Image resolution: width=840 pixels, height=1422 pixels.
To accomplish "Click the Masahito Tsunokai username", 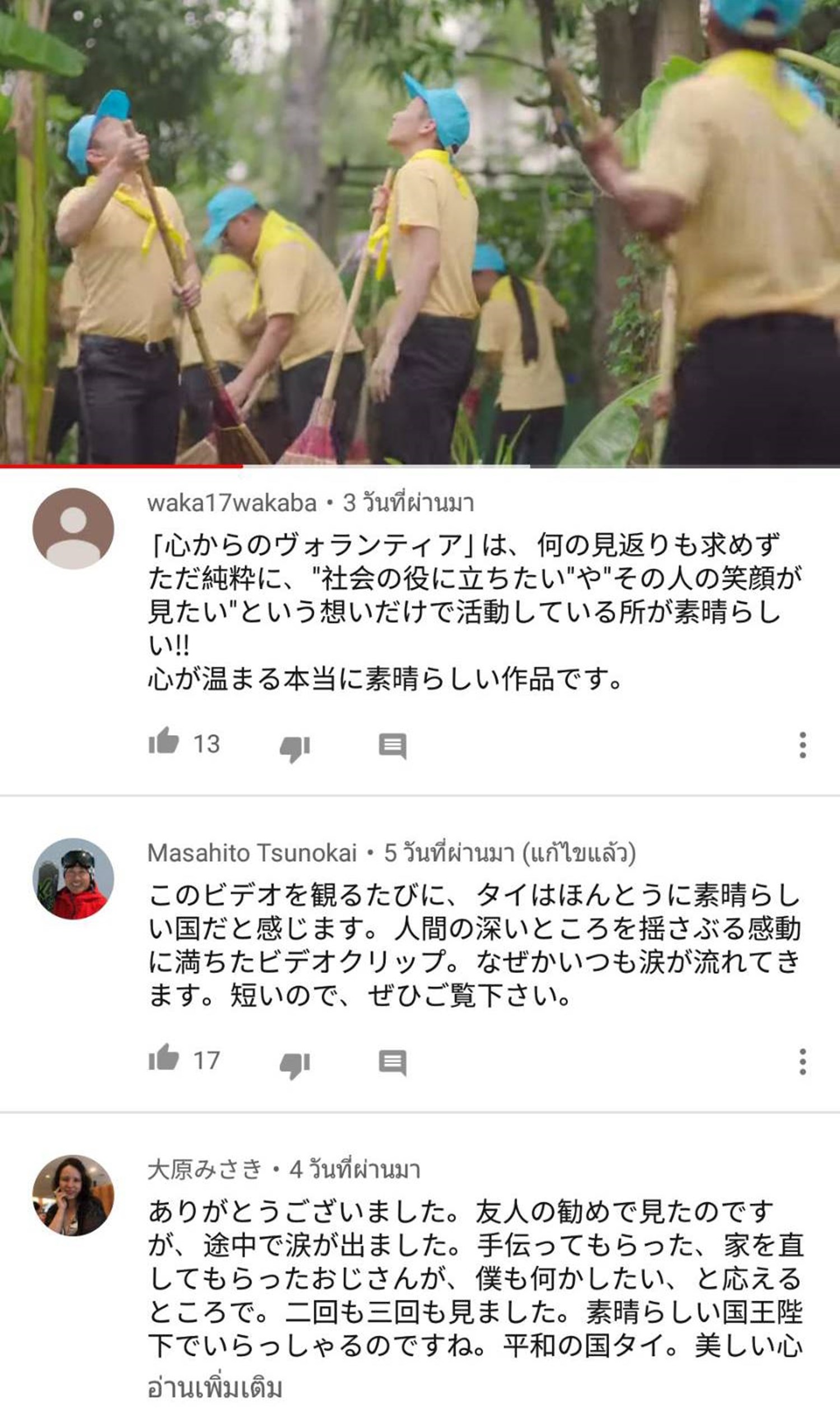I will point(253,852).
